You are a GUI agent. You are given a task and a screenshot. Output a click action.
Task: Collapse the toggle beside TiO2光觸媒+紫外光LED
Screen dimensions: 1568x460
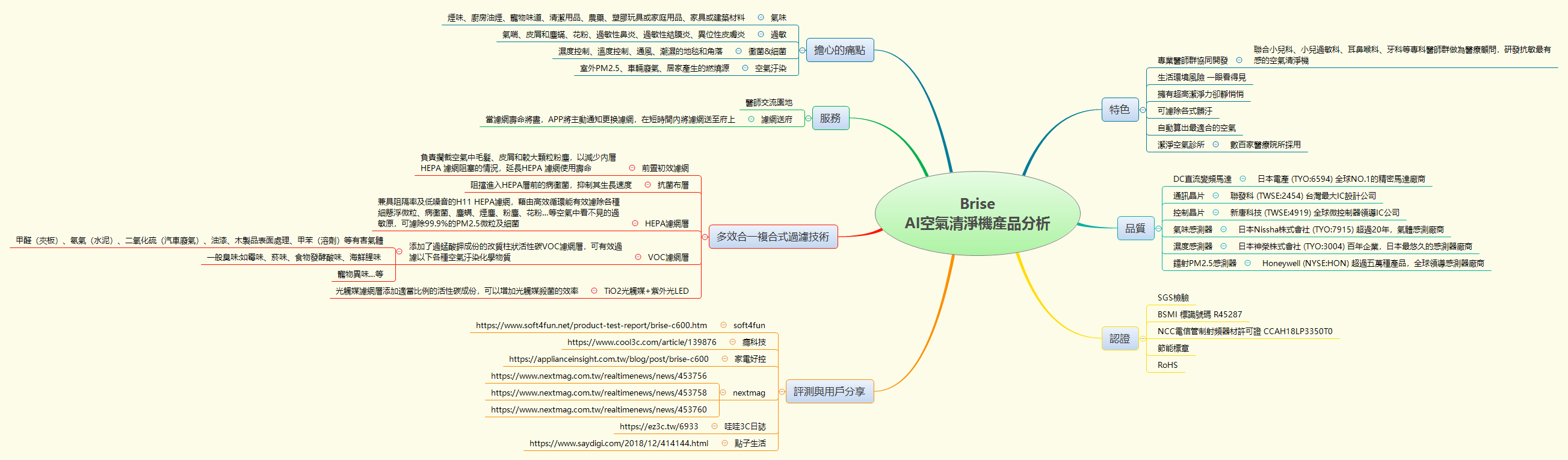coord(594,291)
